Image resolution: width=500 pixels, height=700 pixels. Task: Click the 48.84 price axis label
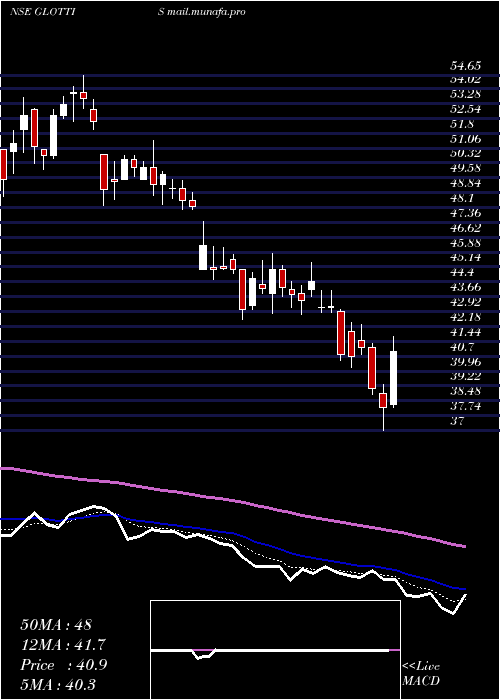point(465,183)
